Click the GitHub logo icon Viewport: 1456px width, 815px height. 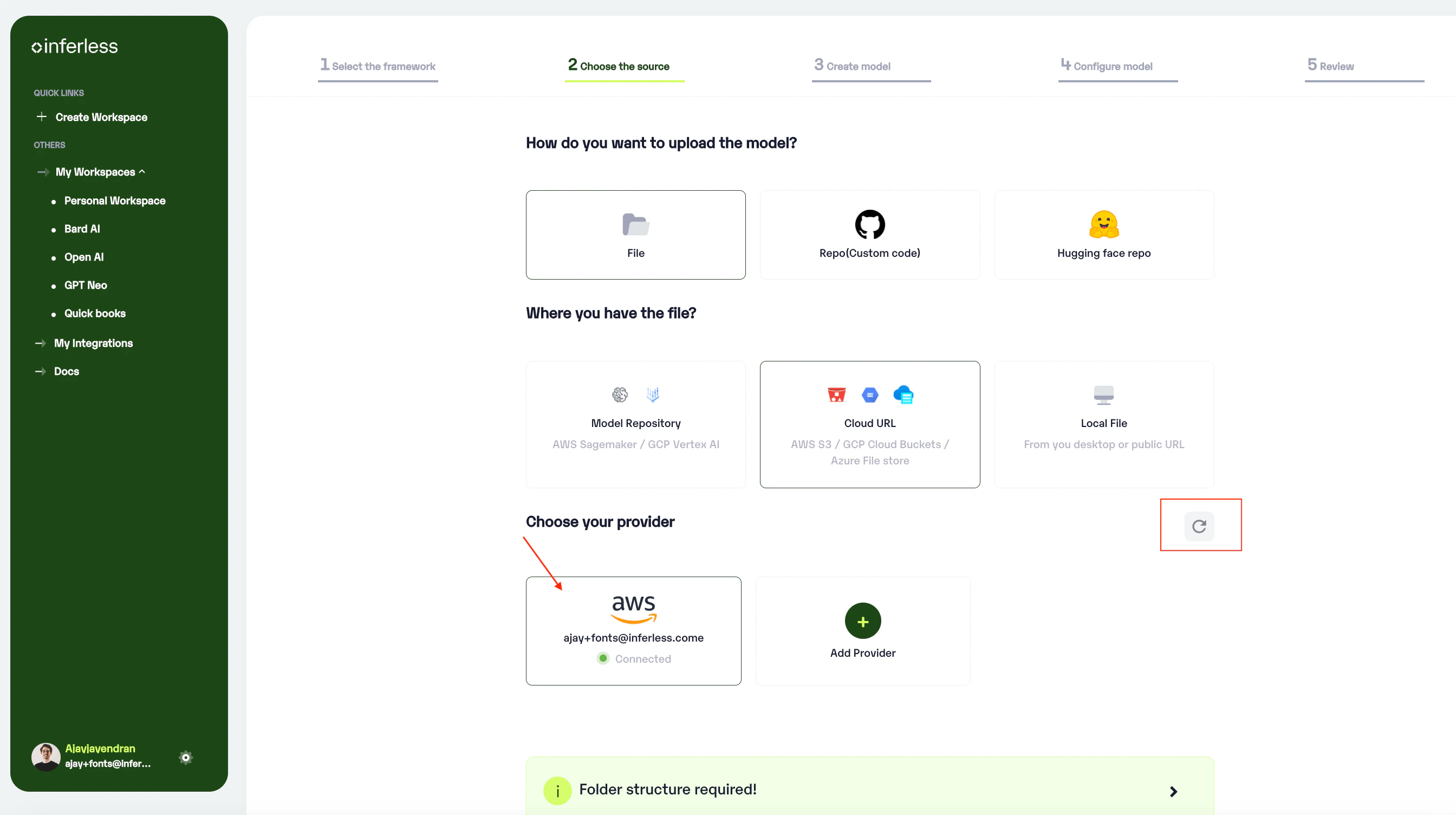click(869, 224)
